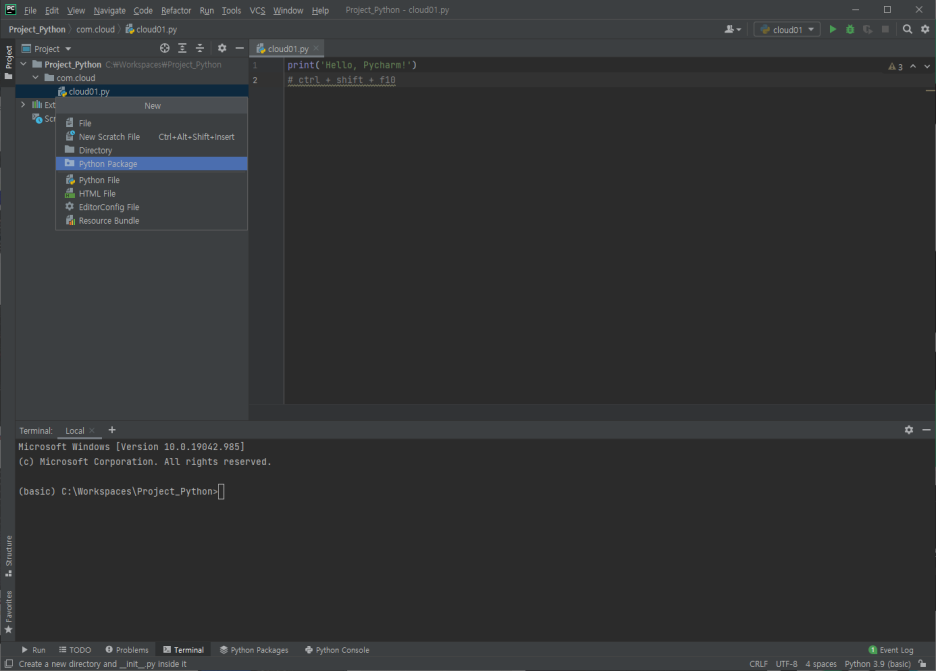Open the View menu
Image resolution: width=936 pixels, height=671 pixels.
pyautogui.click(x=76, y=10)
